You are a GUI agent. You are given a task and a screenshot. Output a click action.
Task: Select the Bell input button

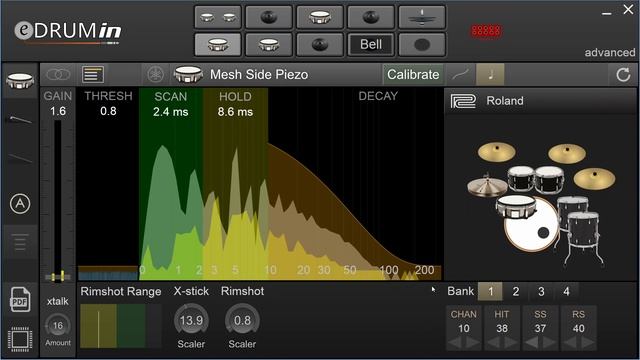(371, 44)
